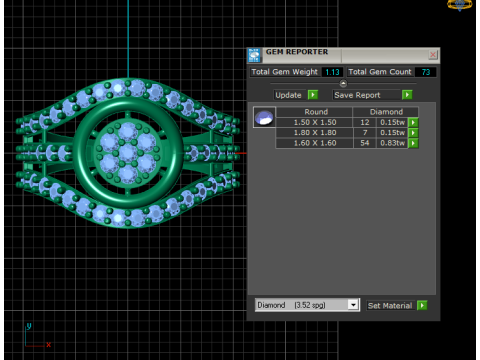480x360 pixels.
Task: Click the ring thumbnail icon in top-right corner
Action: [x=460, y=5]
